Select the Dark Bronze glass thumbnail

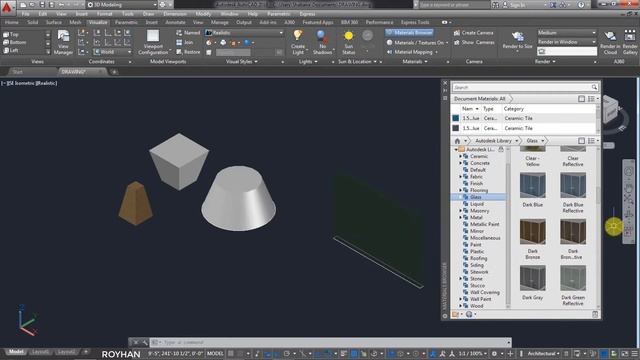point(532,231)
